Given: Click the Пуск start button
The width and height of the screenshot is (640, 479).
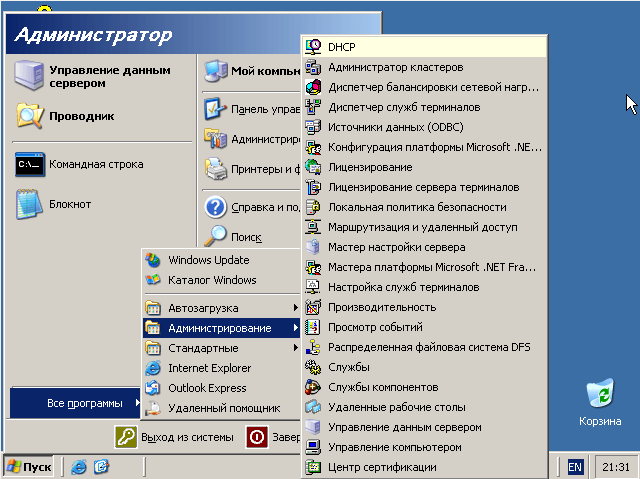Looking at the screenshot, I should [29, 467].
